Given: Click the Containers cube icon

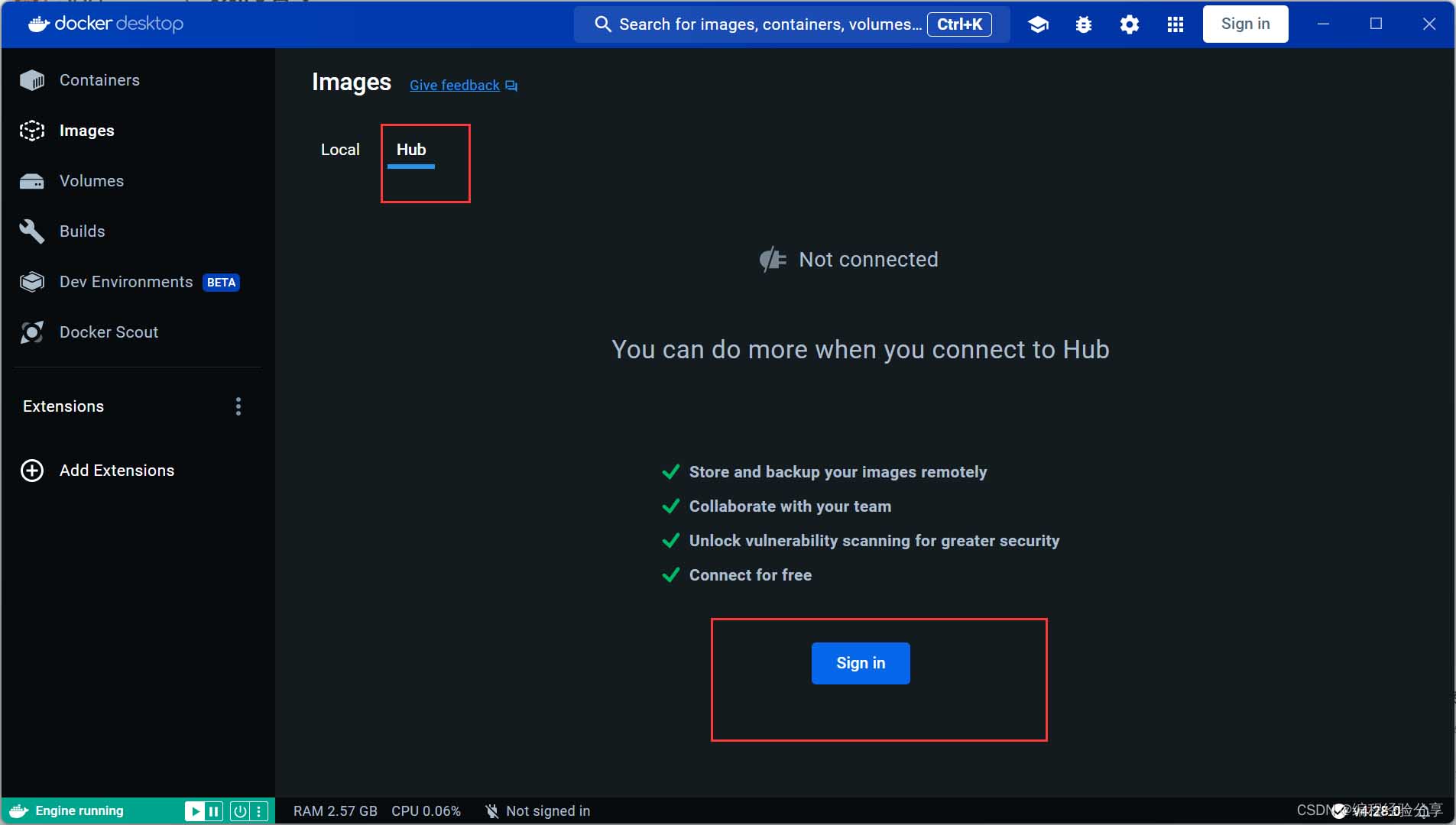Looking at the screenshot, I should pyautogui.click(x=32, y=80).
